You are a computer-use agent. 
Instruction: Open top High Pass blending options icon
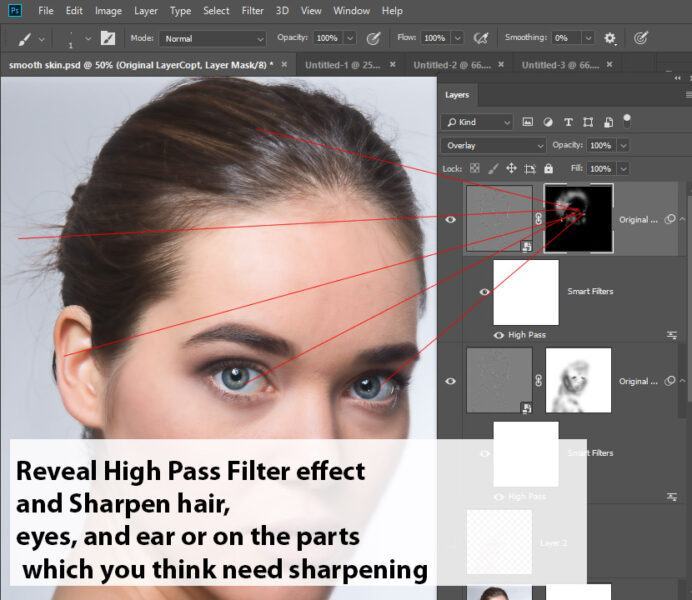coord(672,335)
